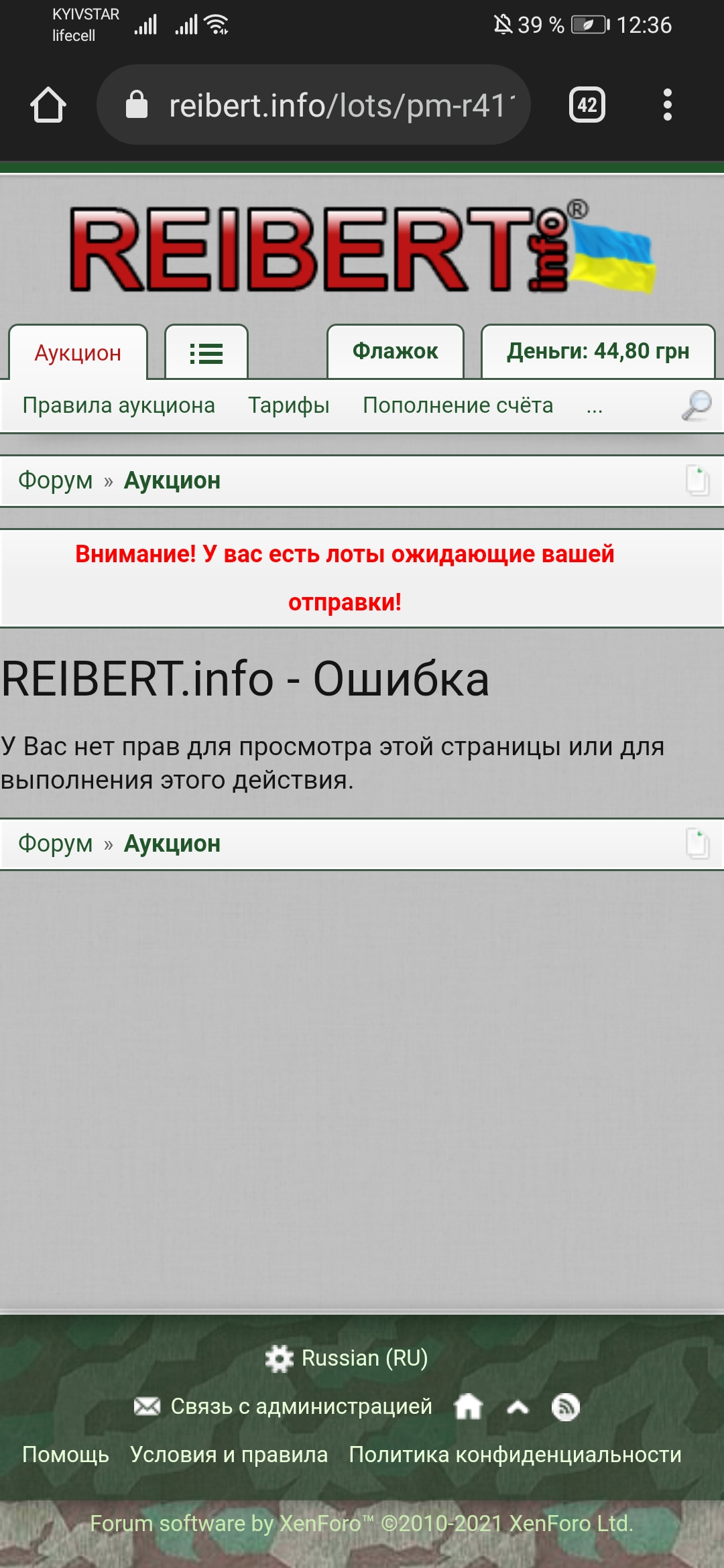Viewport: 724px width, 1568px height.
Task: Open Политика конфиденциальности footer link
Action: coord(515,1455)
